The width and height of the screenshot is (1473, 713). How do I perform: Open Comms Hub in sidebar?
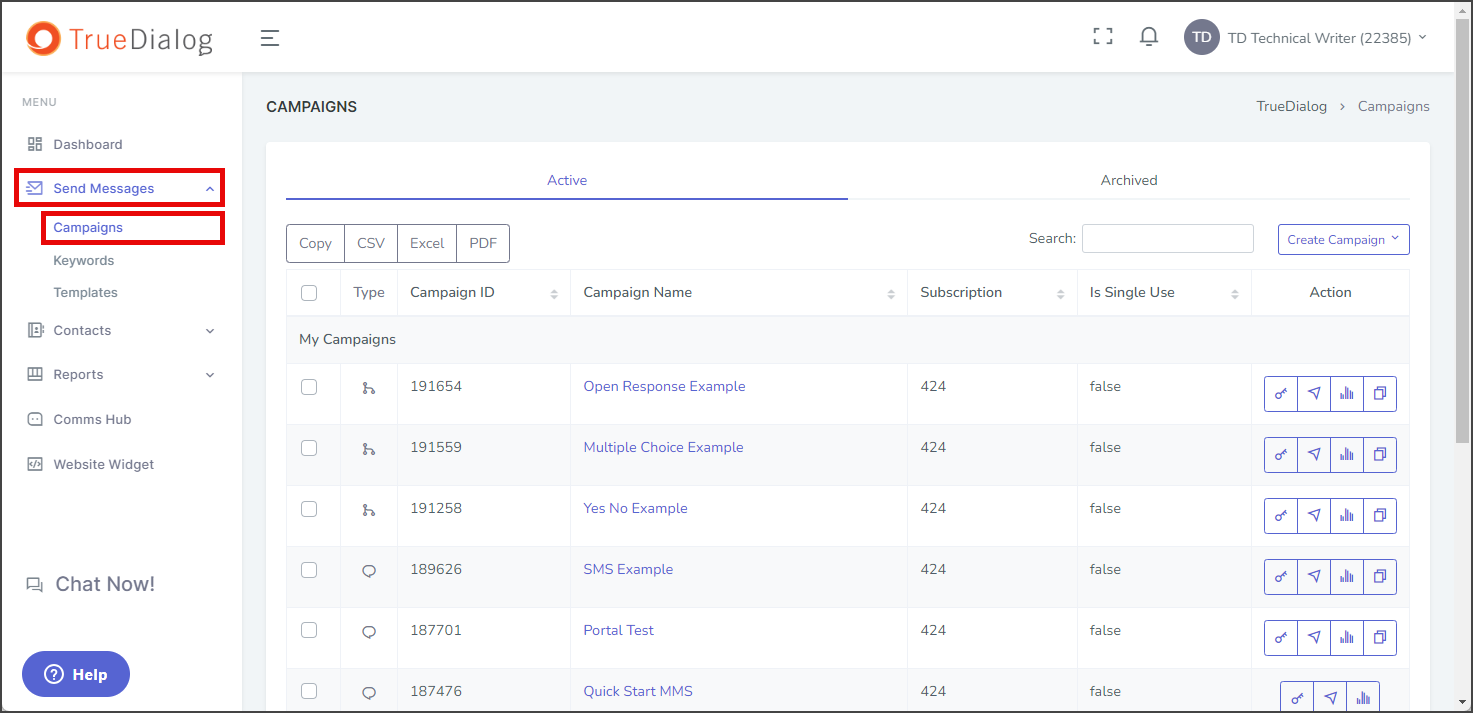92,419
